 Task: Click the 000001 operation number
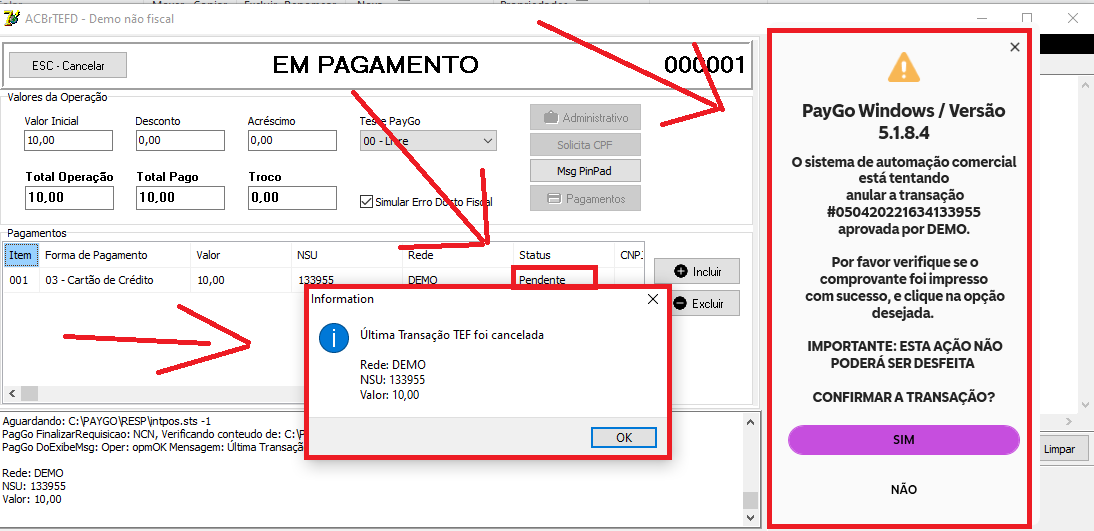[x=705, y=65]
